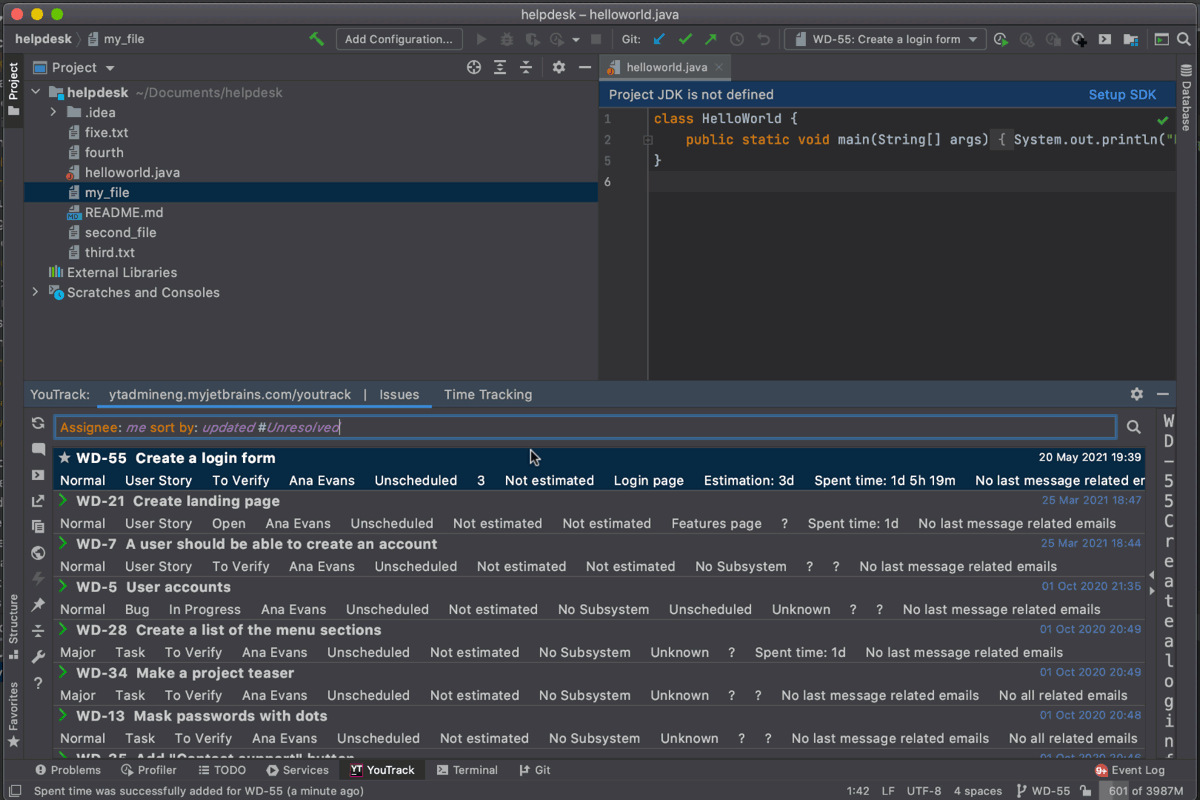Toggle the lock icon in the status bar
The height and width of the screenshot is (800, 1200).
(x=1086, y=791)
